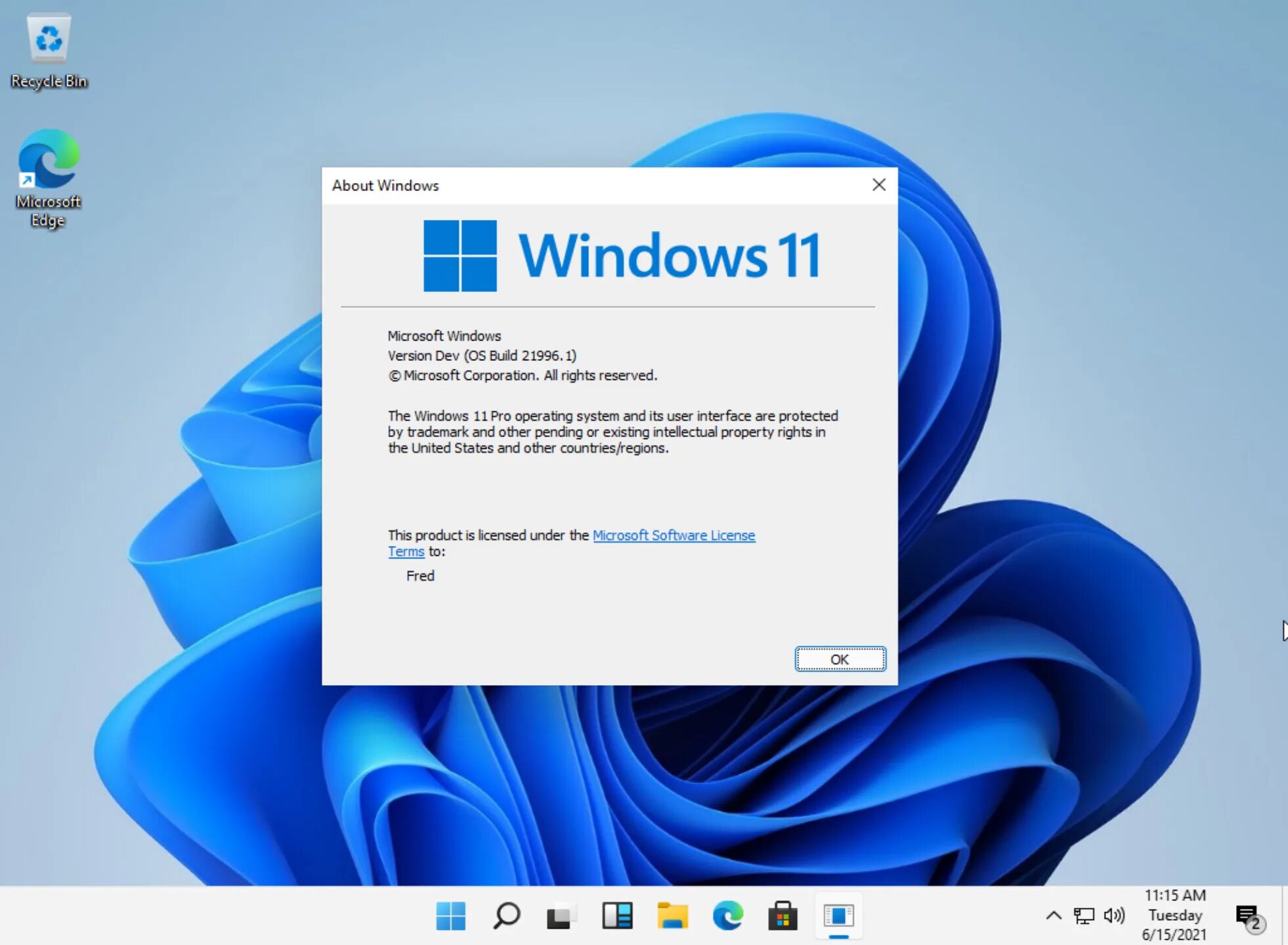Open the volume control from the system tray
The height and width of the screenshot is (945, 1288).
(1115, 915)
